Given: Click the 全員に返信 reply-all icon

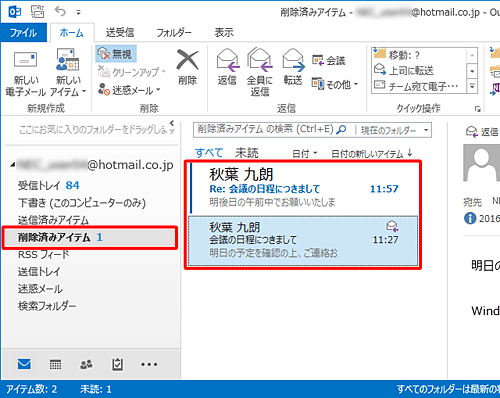Looking at the screenshot, I should coord(260,60).
